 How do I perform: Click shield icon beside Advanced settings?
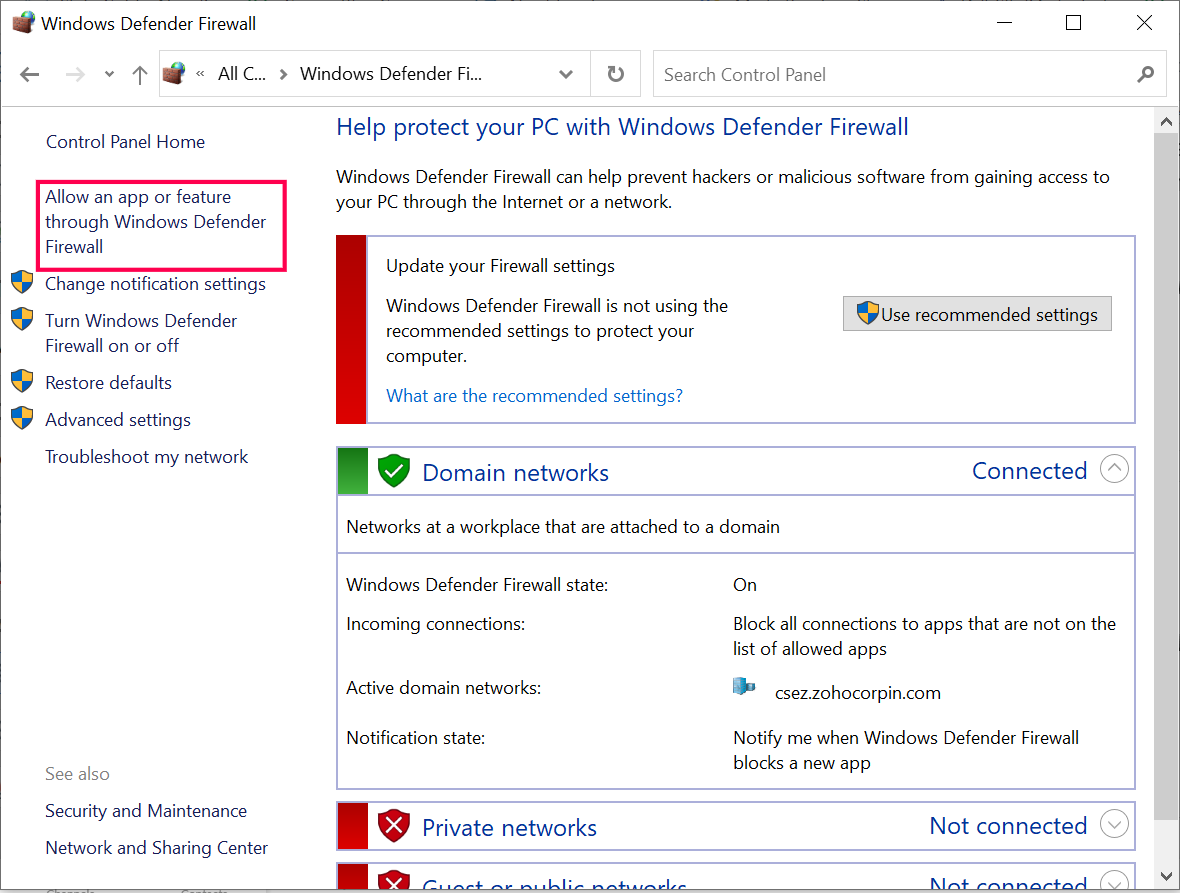click(23, 418)
